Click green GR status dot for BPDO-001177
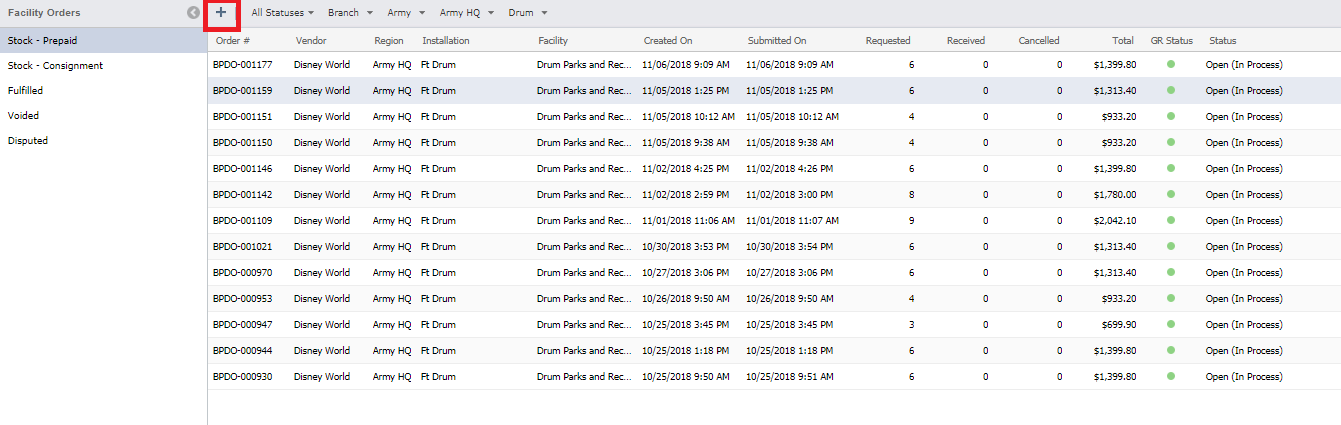Screen dimensions: 1341x425 pos(1171,64)
